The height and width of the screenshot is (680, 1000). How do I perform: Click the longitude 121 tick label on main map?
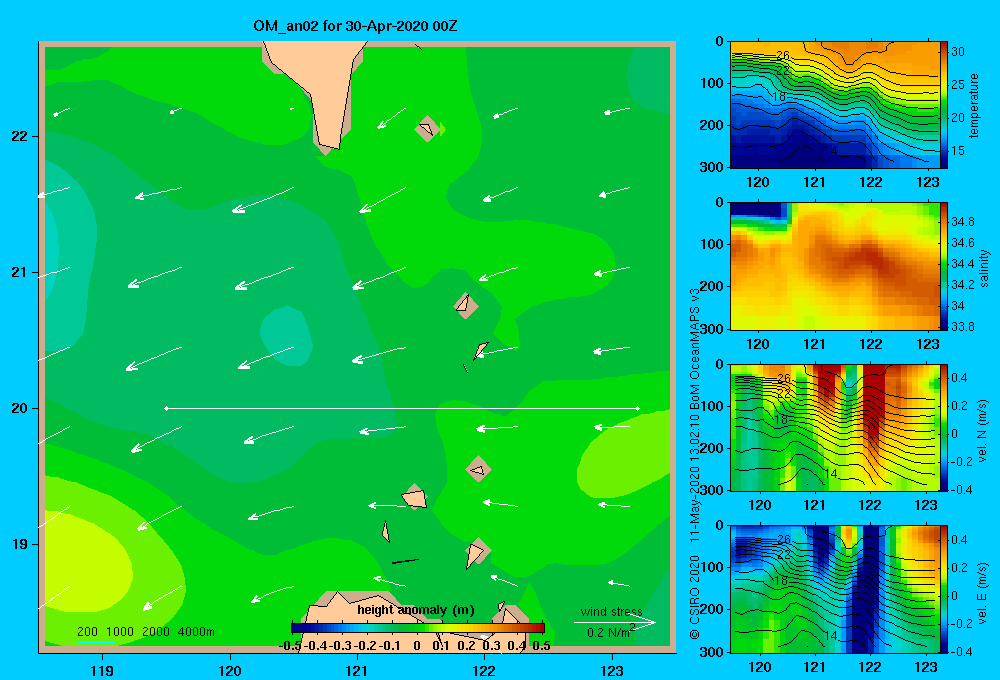tap(357, 670)
